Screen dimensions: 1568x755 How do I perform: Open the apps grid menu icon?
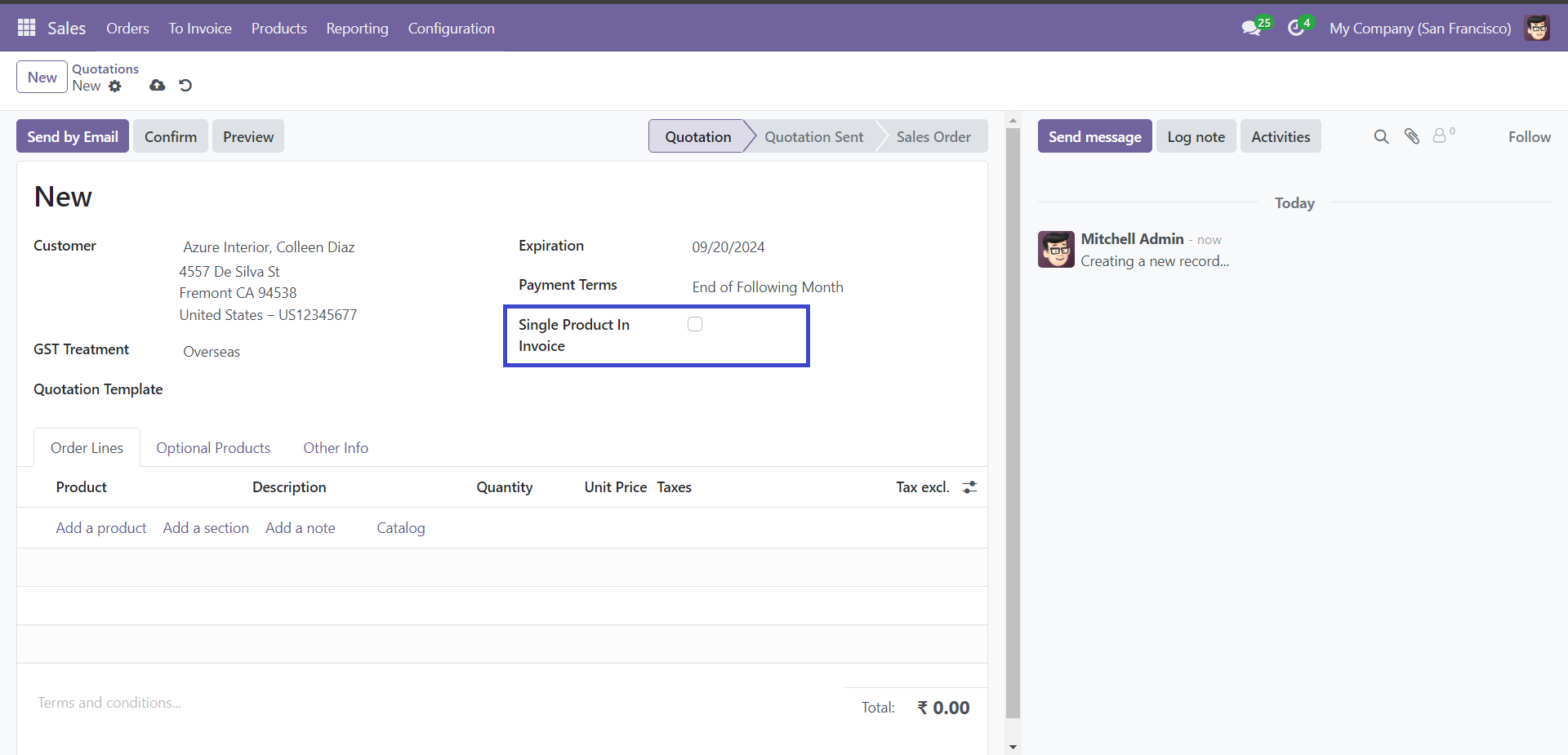point(27,28)
